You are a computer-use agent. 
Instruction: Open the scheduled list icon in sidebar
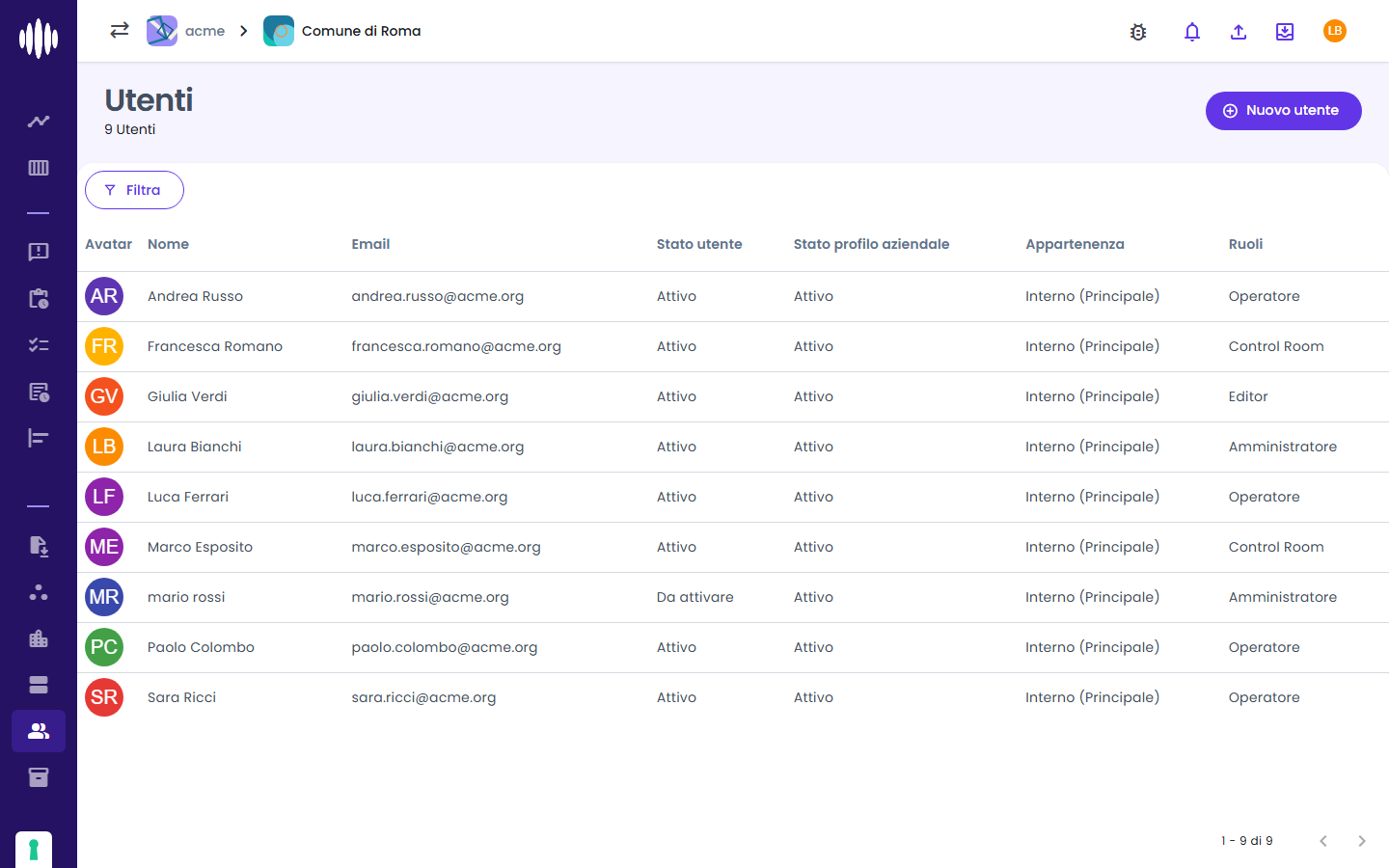coord(39,392)
